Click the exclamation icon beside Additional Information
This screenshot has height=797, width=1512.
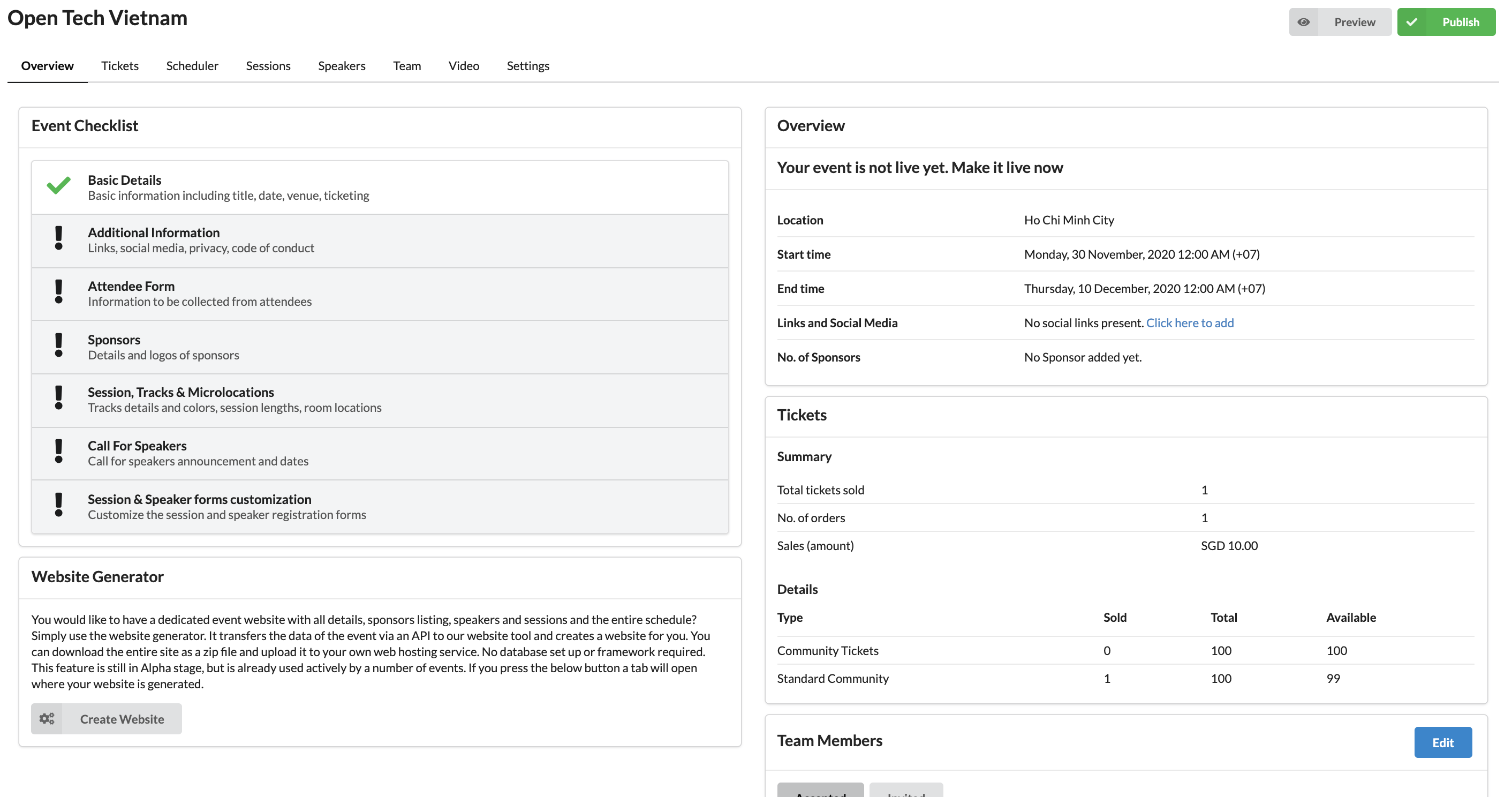[x=59, y=238]
